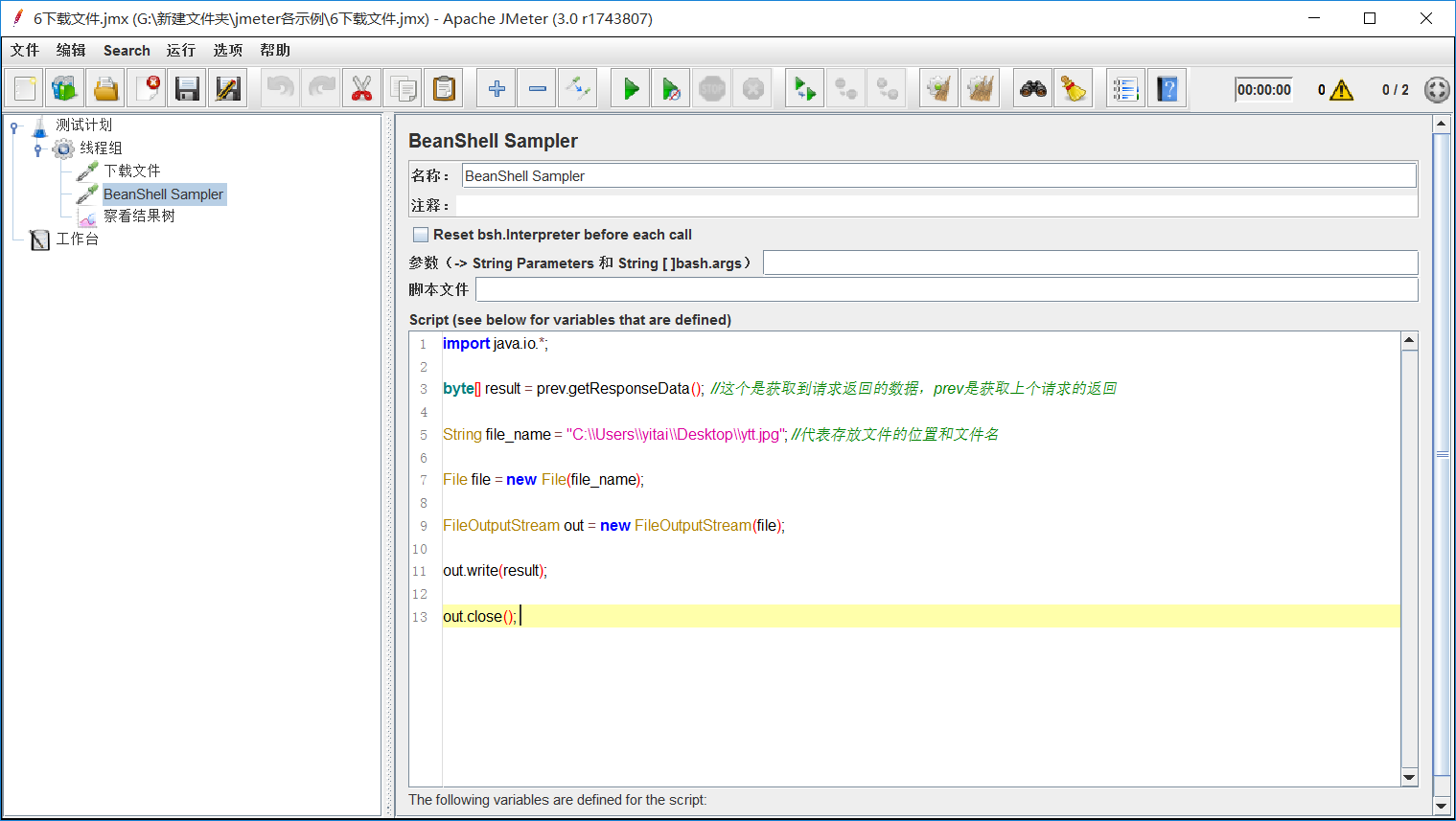Select 测试计划 root node
Image resolution: width=1456 pixels, height=821 pixels.
[84, 125]
